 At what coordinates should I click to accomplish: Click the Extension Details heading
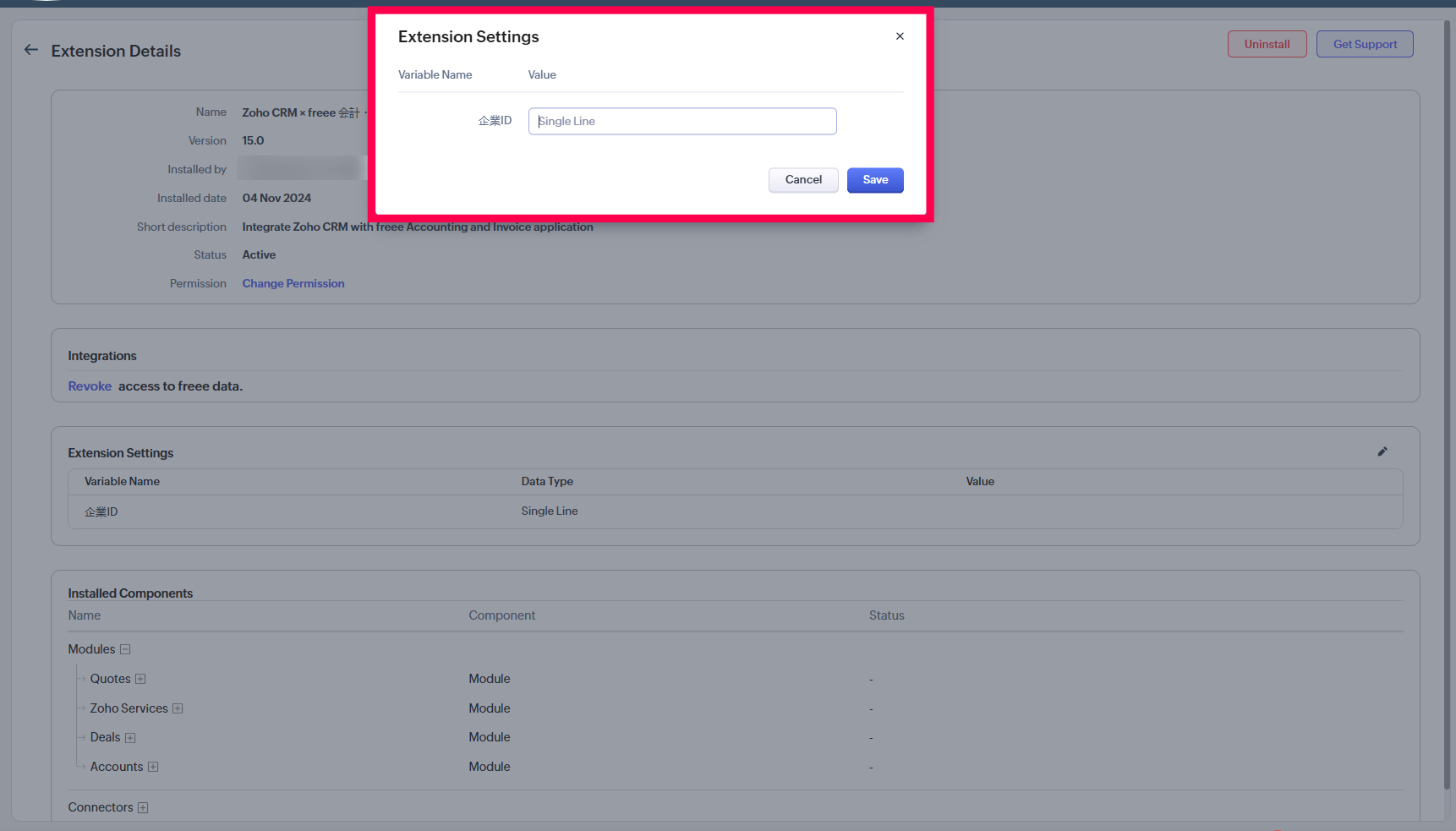click(x=116, y=51)
